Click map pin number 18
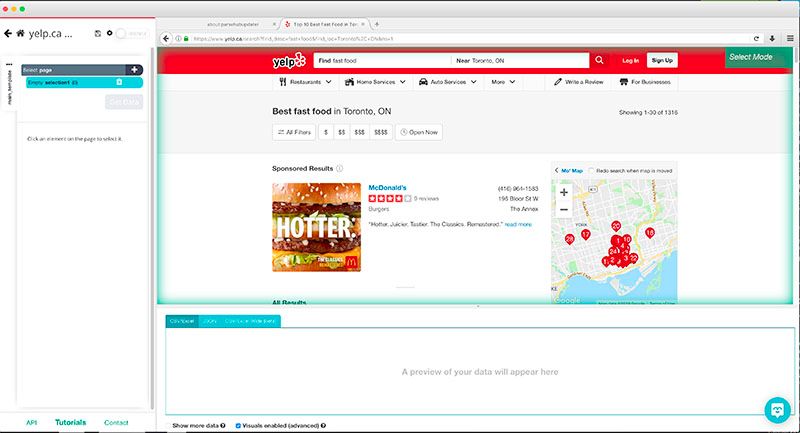The image size is (800, 433). (649, 233)
